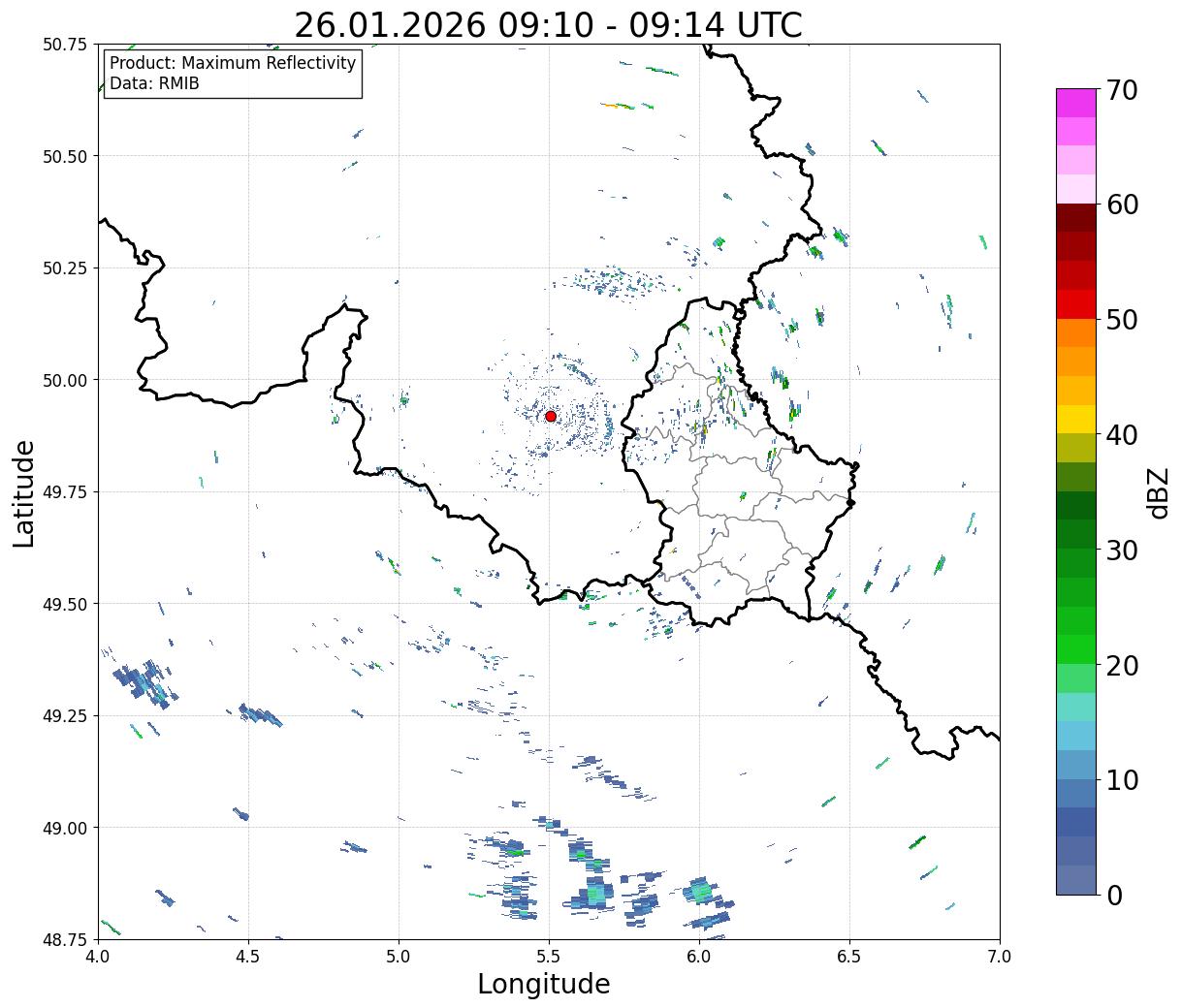1182x1008 pixels.
Task: Click colorbar tick label 70
Action: pyautogui.click(x=1121, y=90)
